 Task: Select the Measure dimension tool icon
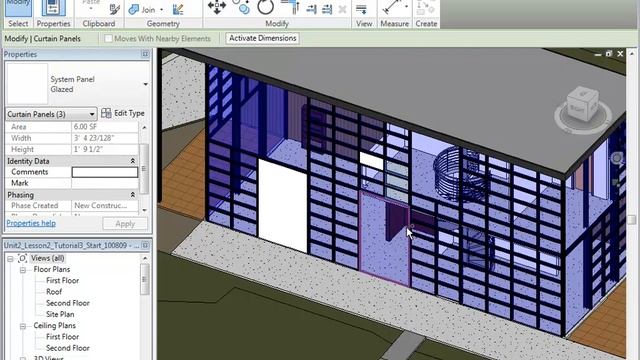tap(392, 7)
